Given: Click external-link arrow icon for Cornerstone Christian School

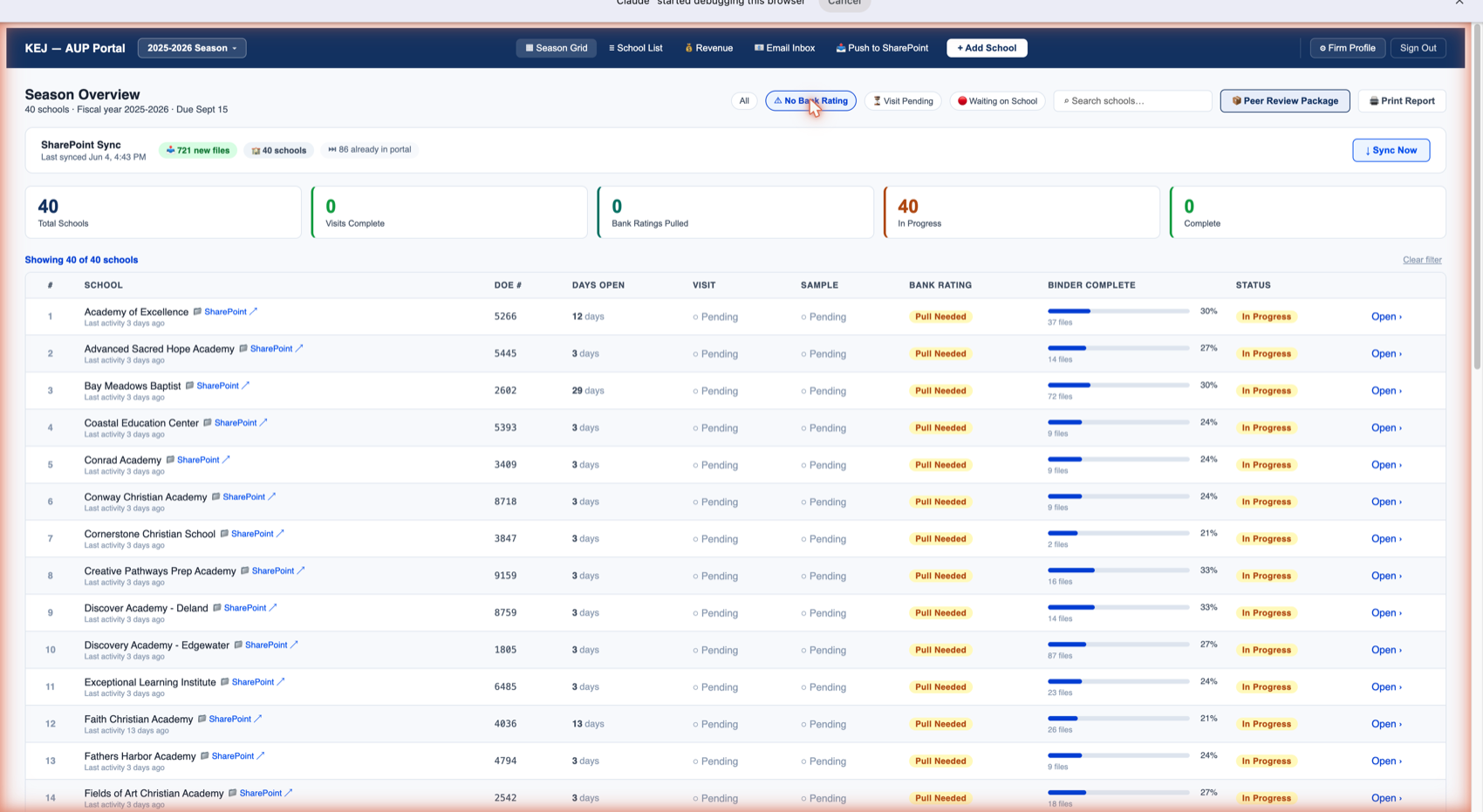Looking at the screenshot, I should click(280, 534).
